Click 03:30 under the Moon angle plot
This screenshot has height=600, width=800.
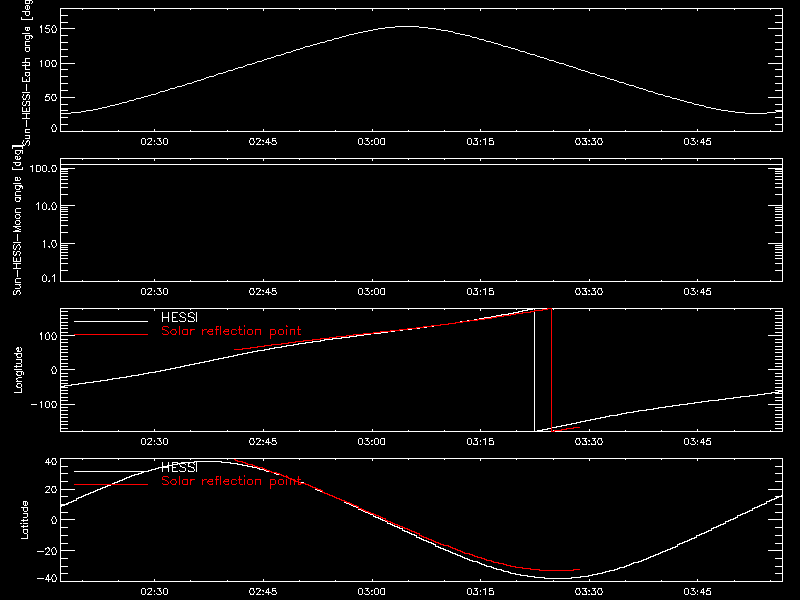coord(589,291)
